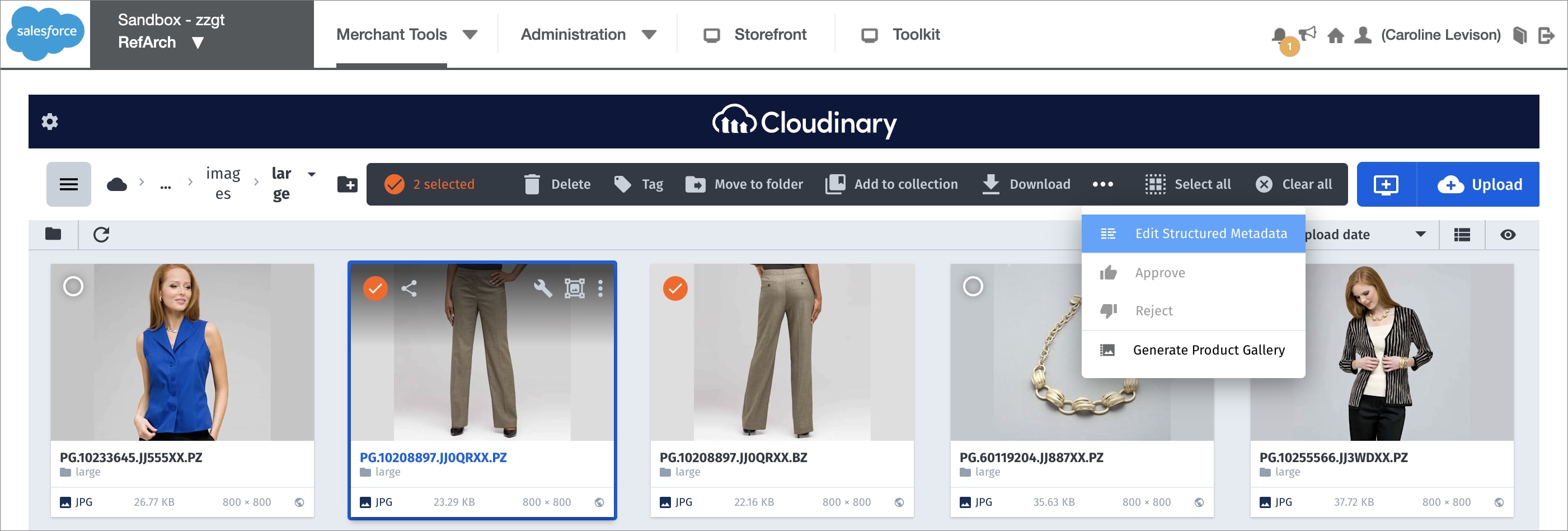Viewport: 1568px width, 531px height.
Task: Open the 'large' folder breadcrumb dropdown
Action: (x=311, y=175)
